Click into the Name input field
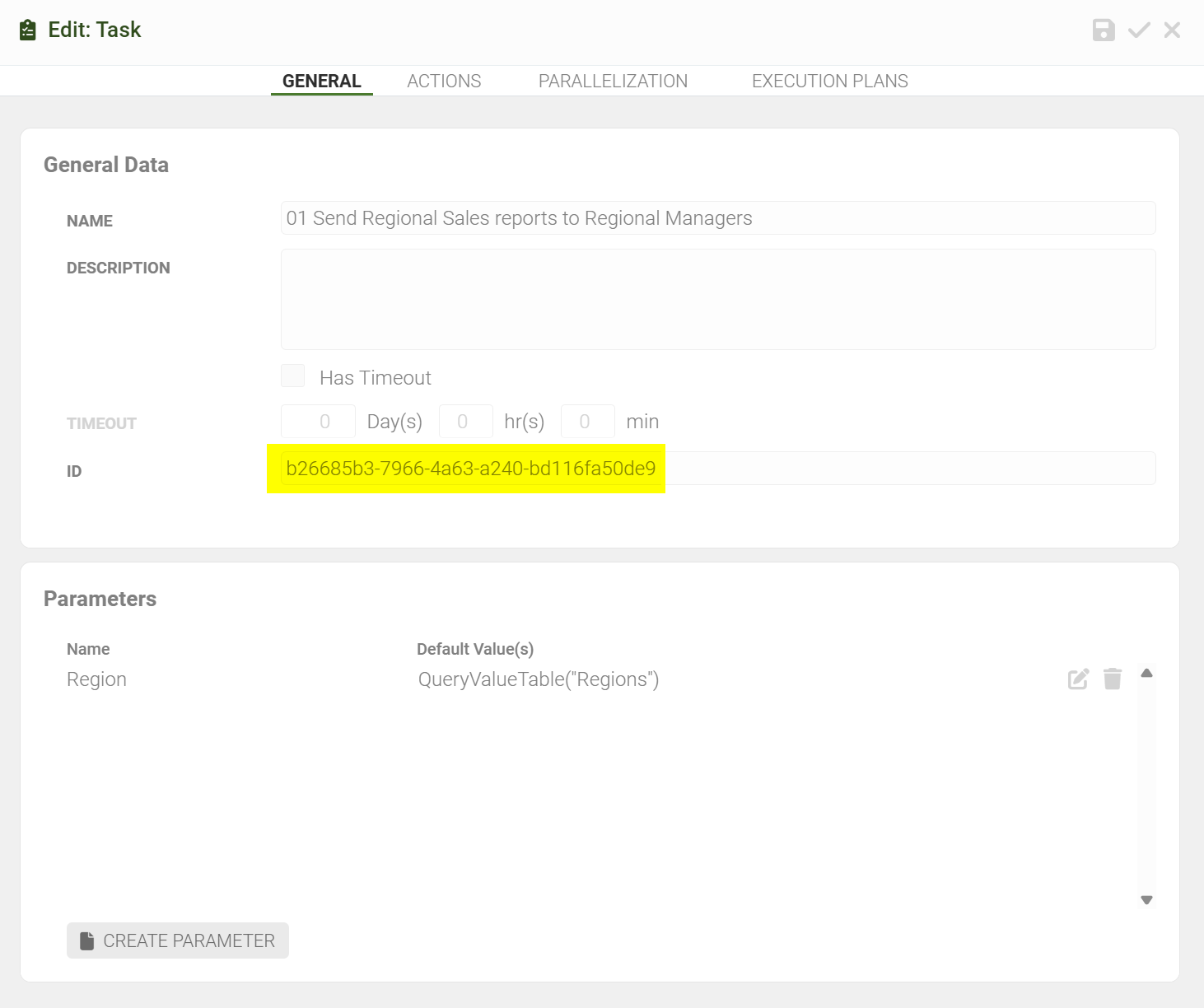Screen dimensions: 1204x1008 pyautogui.click(x=717, y=218)
